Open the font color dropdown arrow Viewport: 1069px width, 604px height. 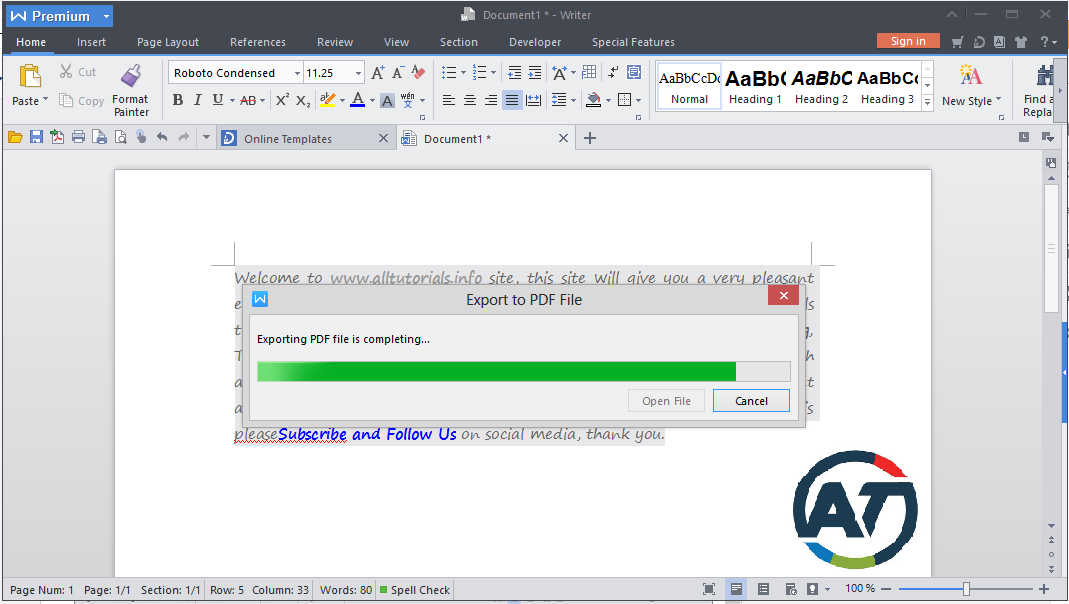372,101
